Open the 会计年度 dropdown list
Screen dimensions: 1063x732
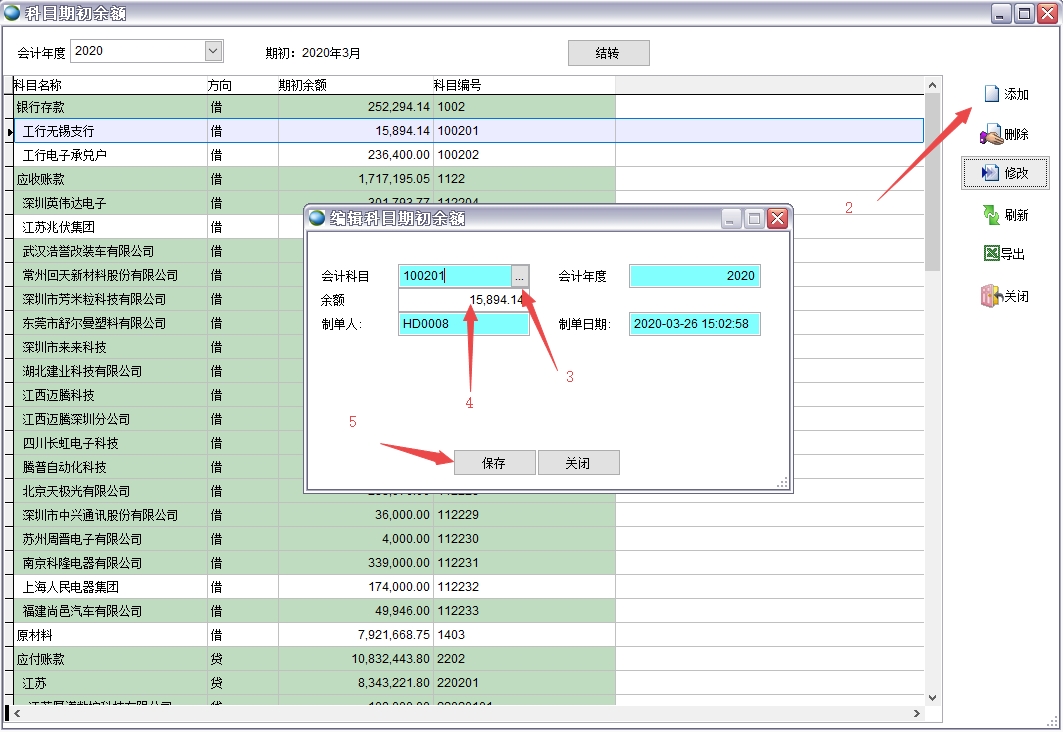213,51
